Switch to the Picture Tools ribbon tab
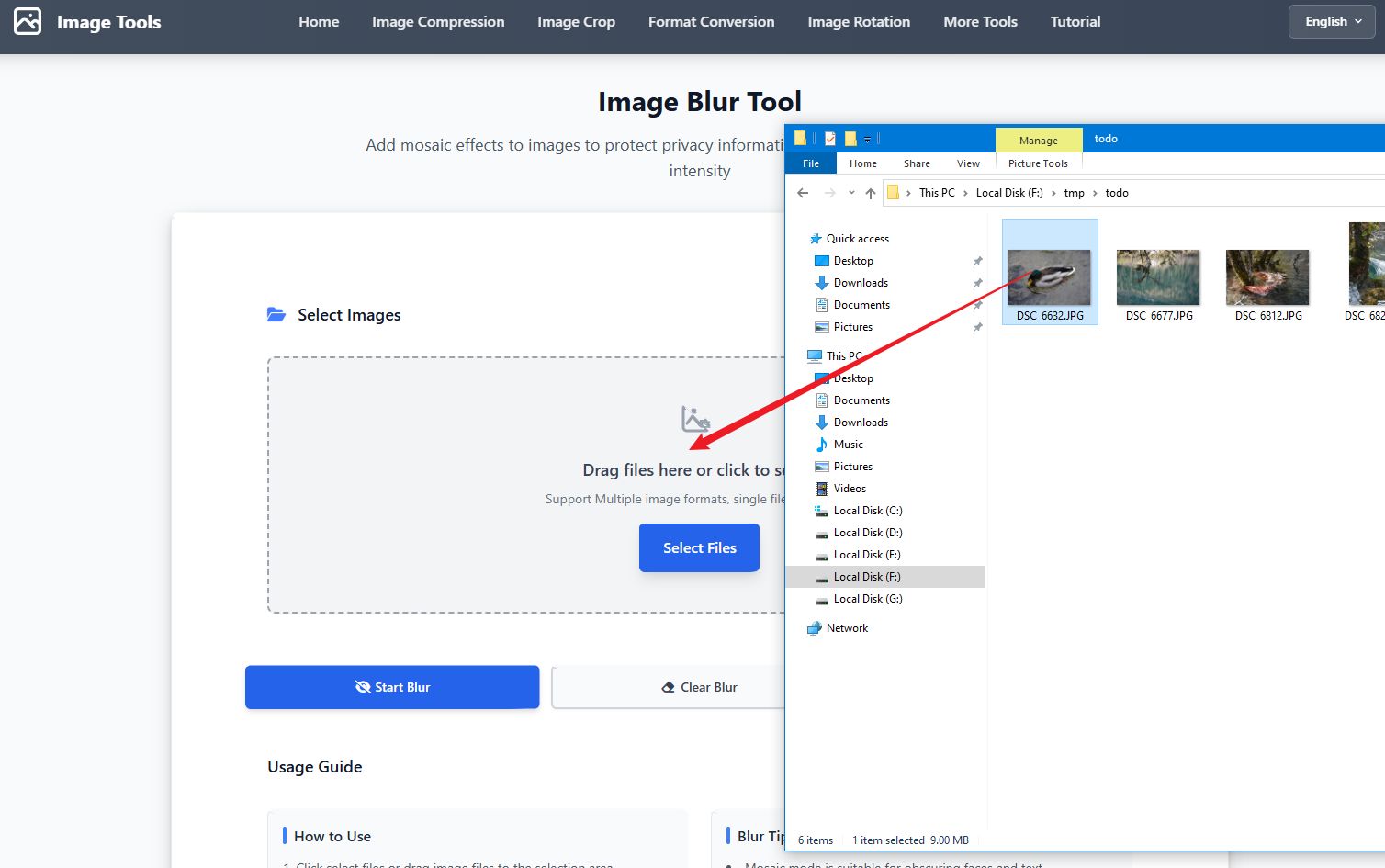1385x868 pixels. (x=1038, y=163)
